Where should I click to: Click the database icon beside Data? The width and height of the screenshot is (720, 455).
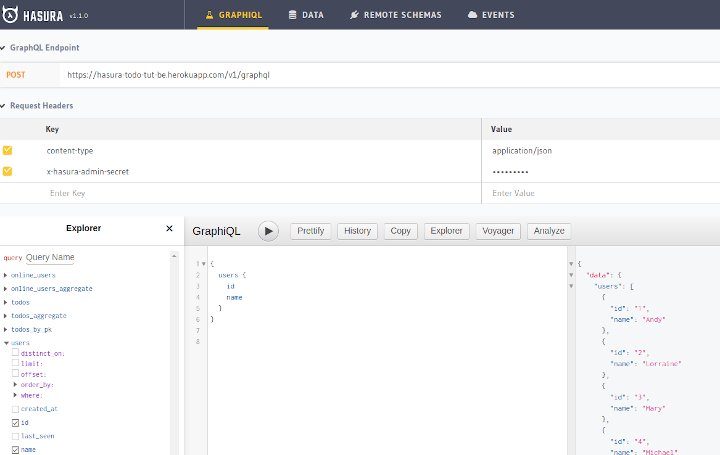(292, 15)
